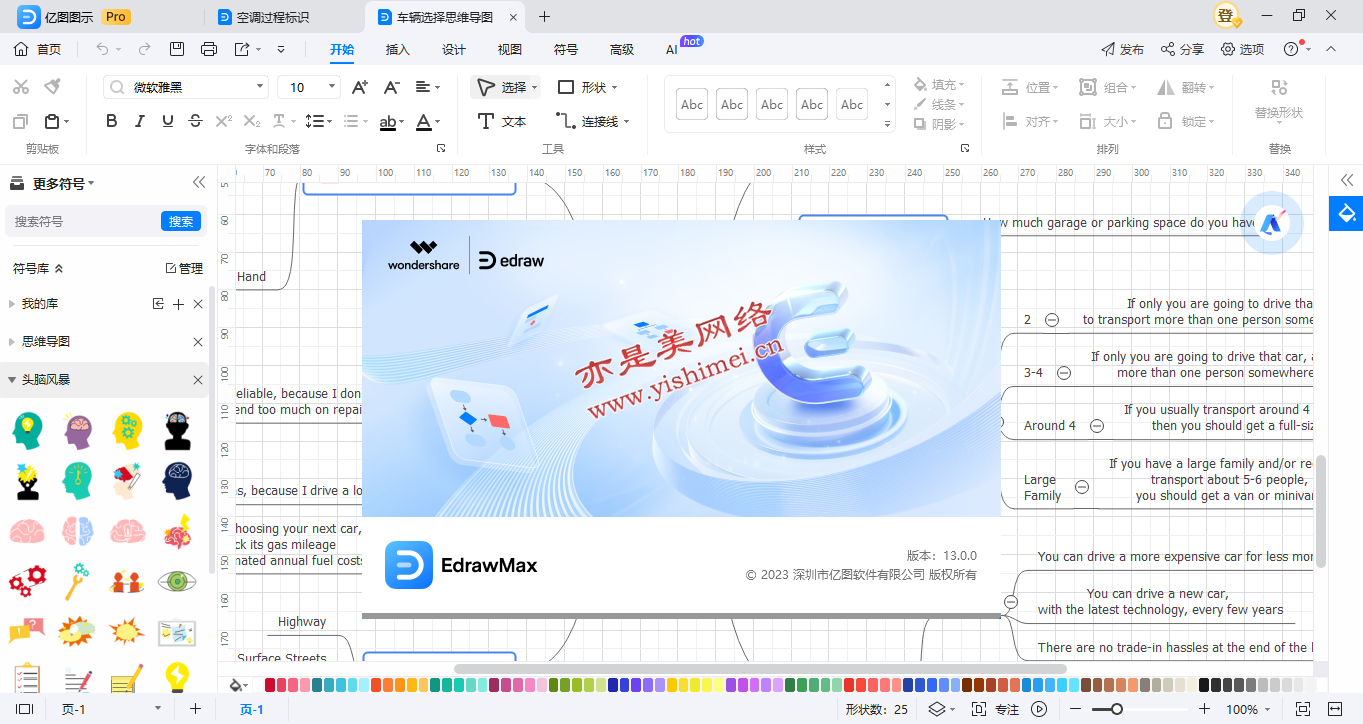Switch to the 设计 ribbon tab
This screenshot has width=1363, height=724.
point(454,49)
